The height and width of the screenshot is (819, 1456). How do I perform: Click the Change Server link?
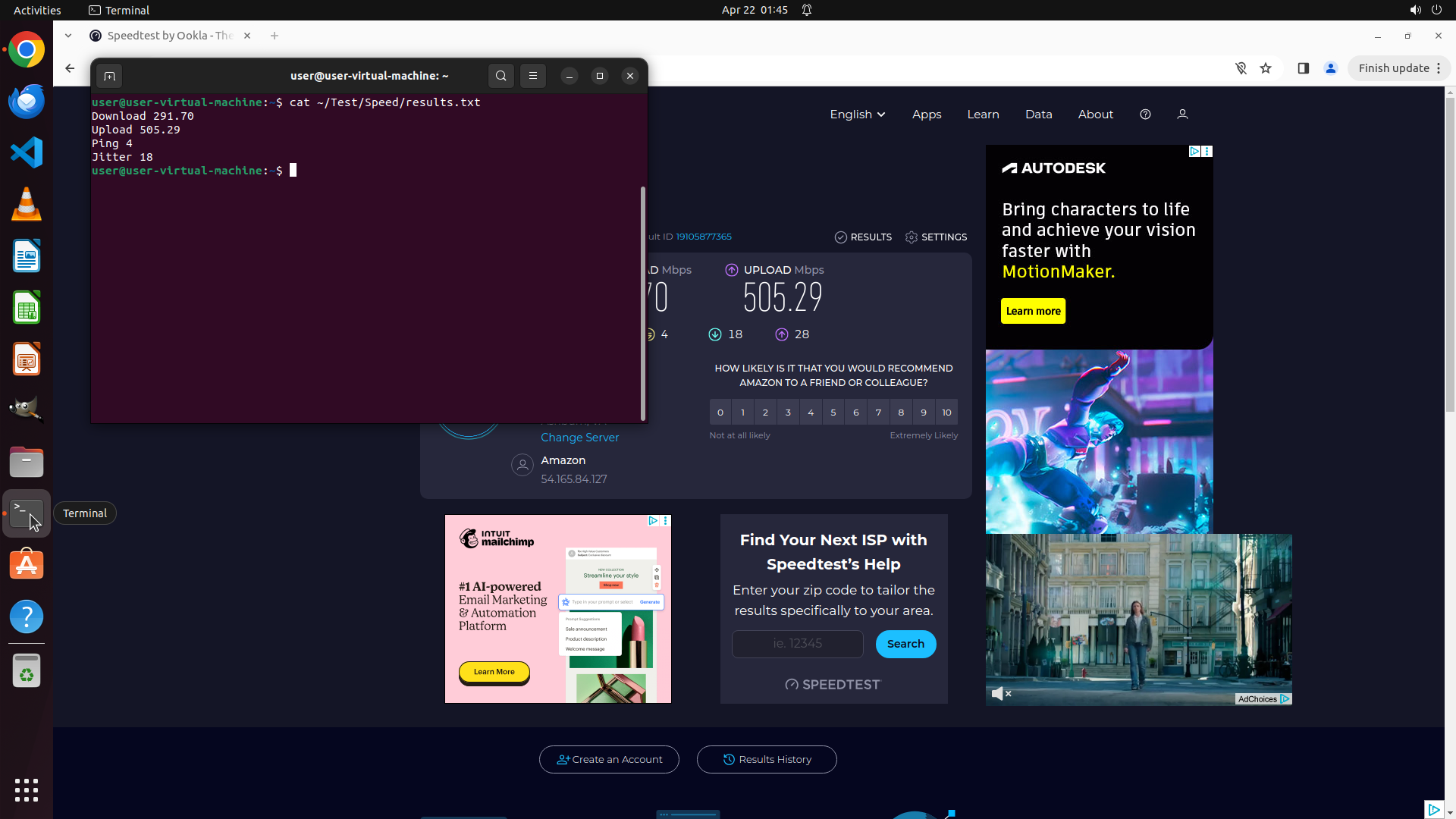click(579, 438)
